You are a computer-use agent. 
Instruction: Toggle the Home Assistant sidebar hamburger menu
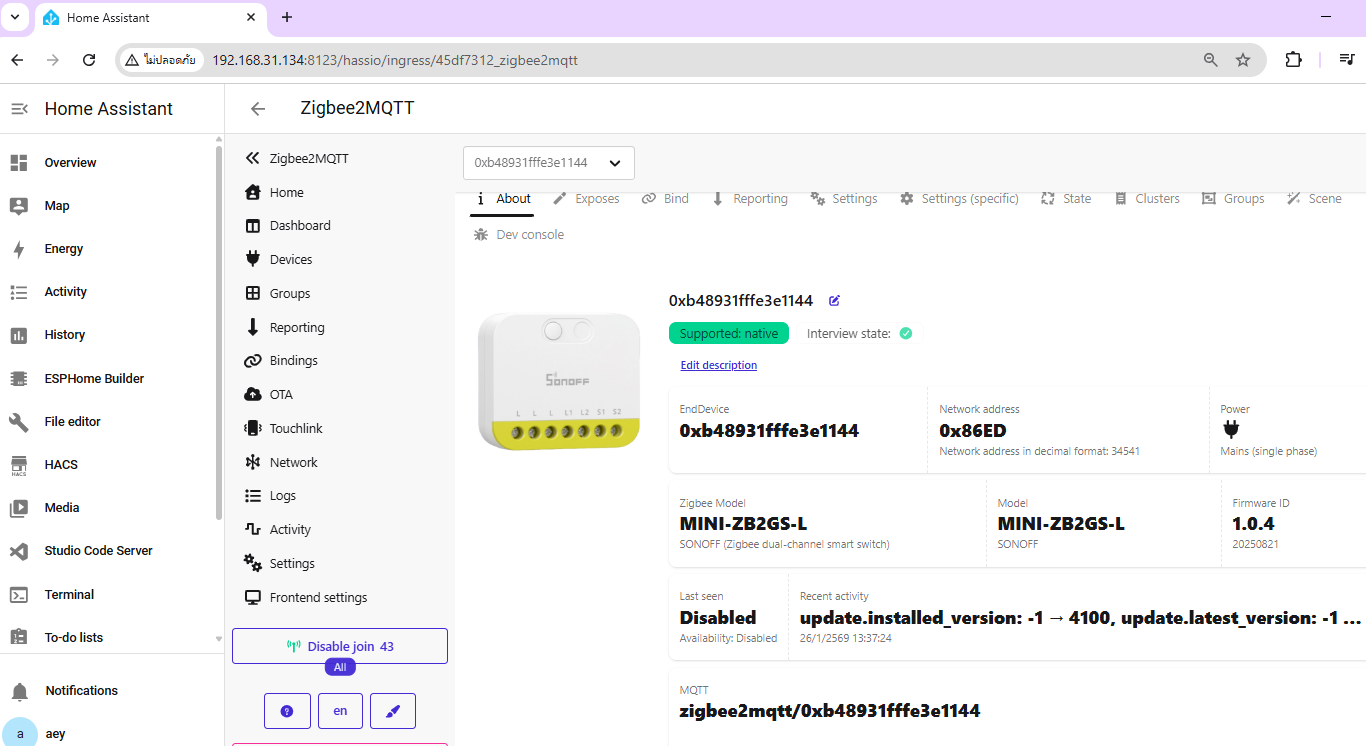point(19,109)
